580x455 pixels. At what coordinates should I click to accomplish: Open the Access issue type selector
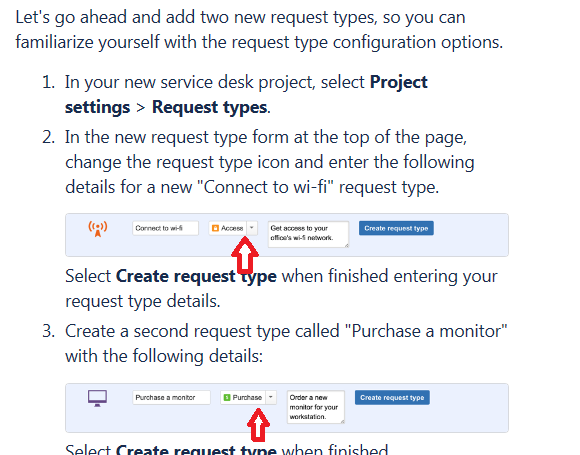coord(233,228)
